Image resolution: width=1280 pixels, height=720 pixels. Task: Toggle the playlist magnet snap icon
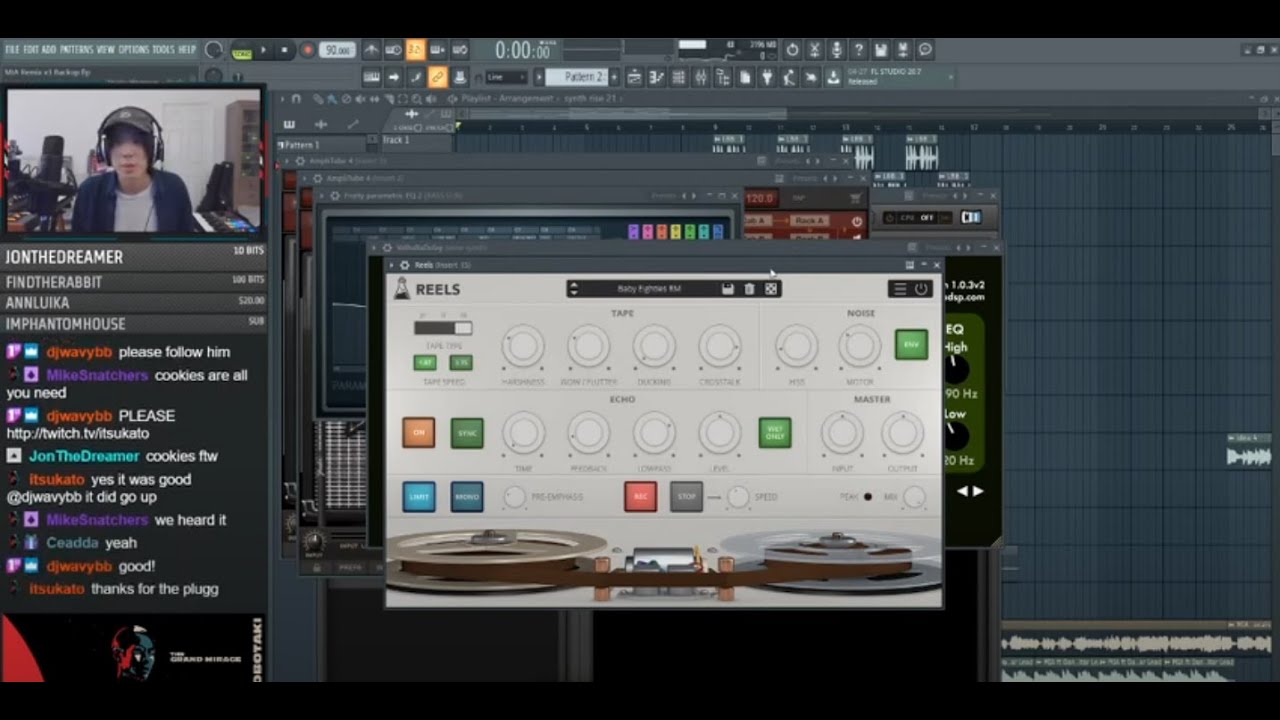(x=296, y=99)
